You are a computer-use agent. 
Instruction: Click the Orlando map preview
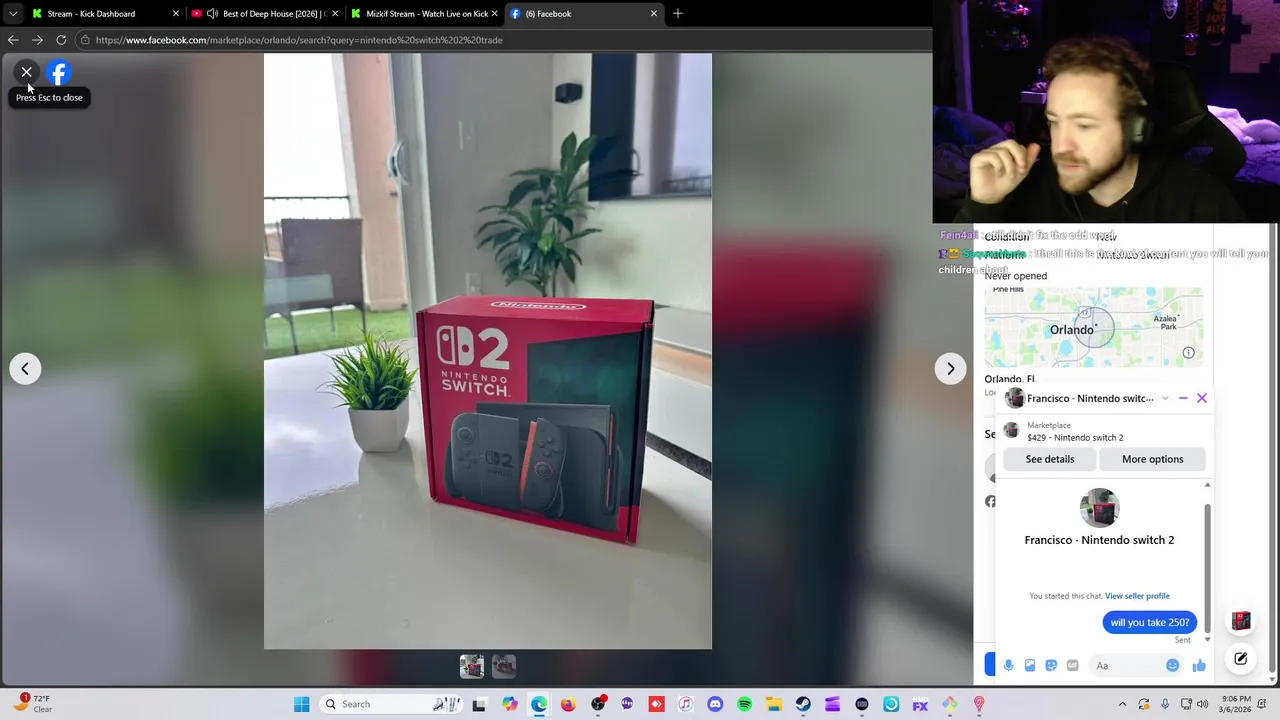pos(1094,327)
